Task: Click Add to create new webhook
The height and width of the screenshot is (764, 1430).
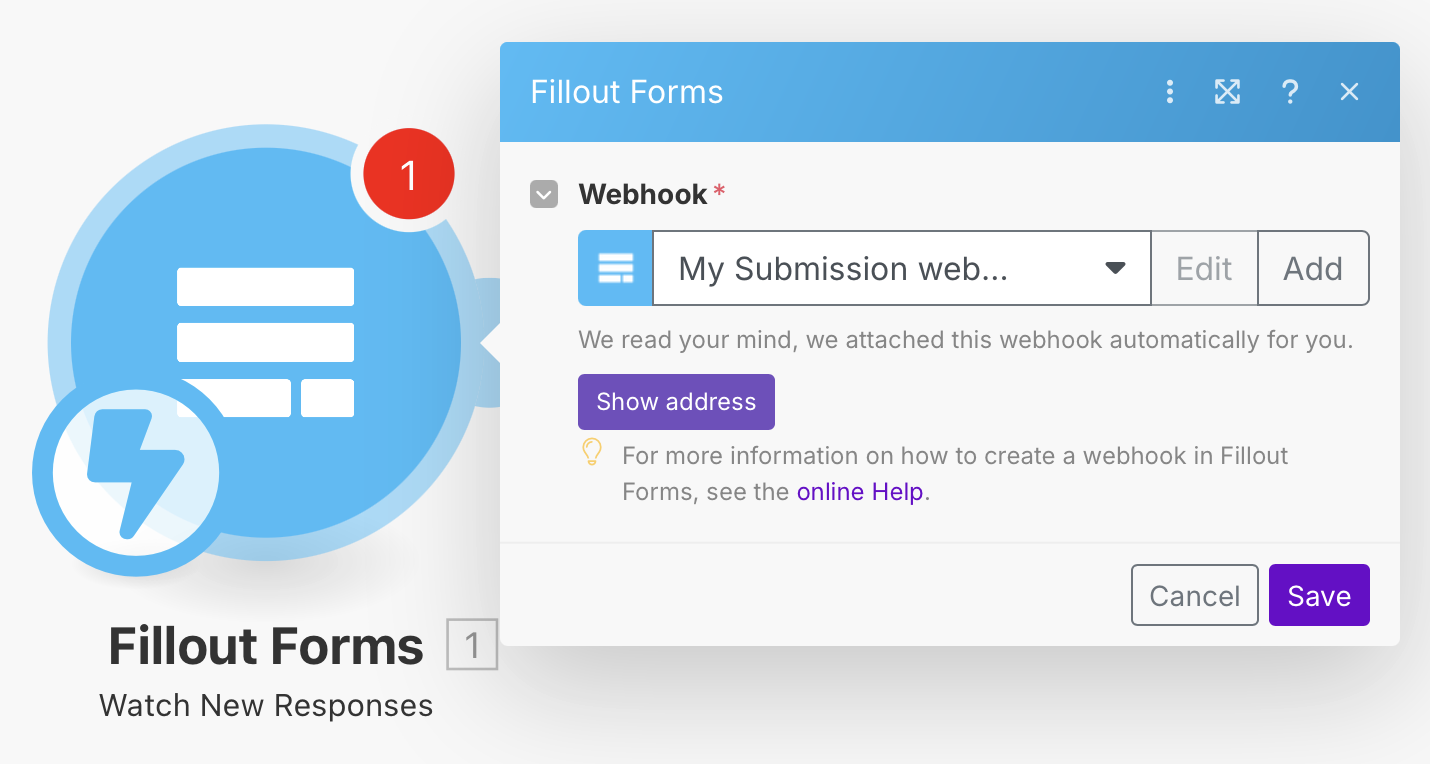Action: point(1313,268)
